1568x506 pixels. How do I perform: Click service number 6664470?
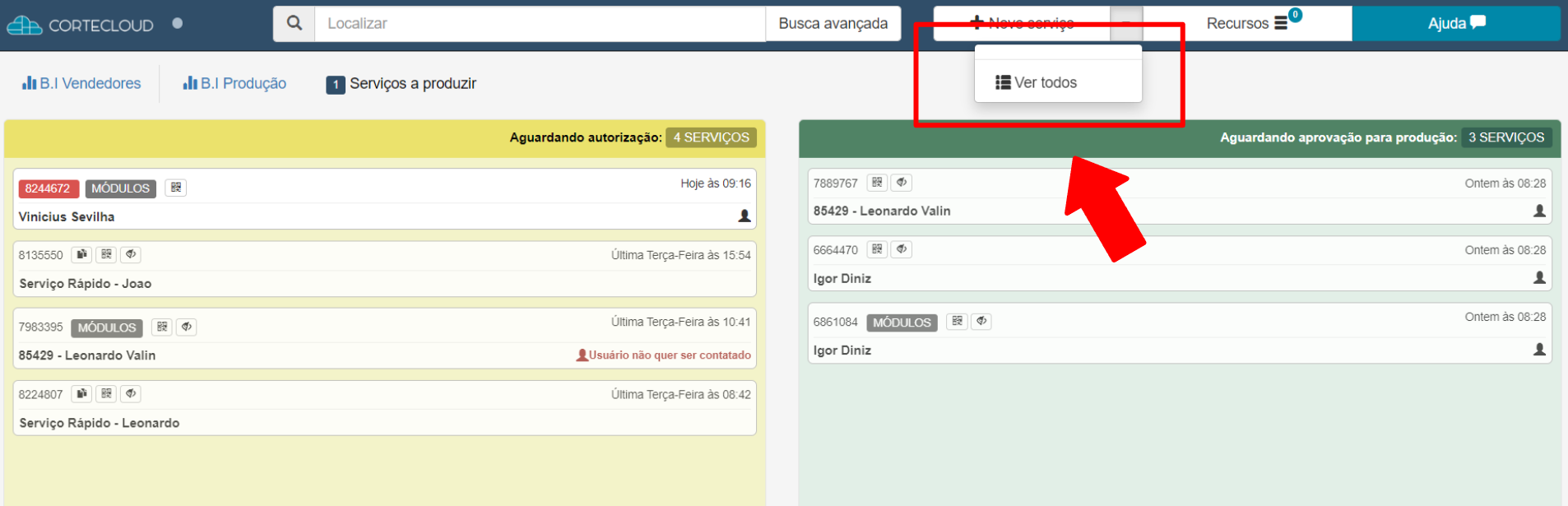tap(836, 250)
